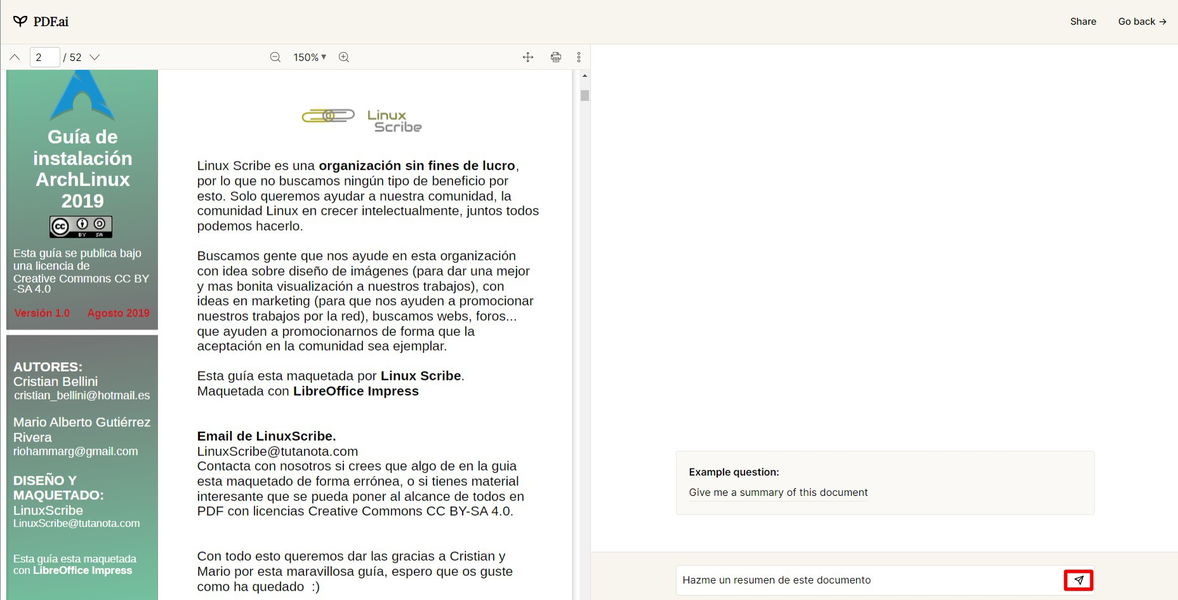The width and height of the screenshot is (1178, 600).
Task: Click the Go back link
Action: coord(1142,21)
